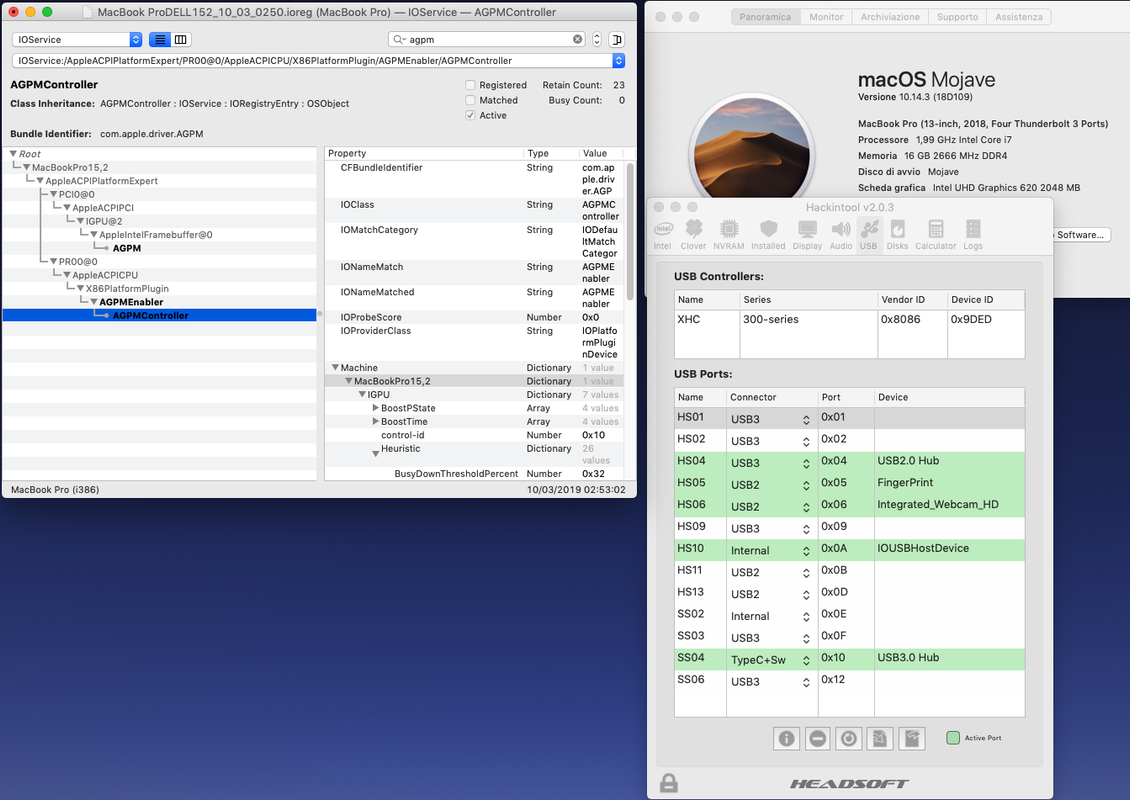This screenshot has height=800, width=1130.
Task: Toggle the Matched checkbox
Action: coord(470,100)
